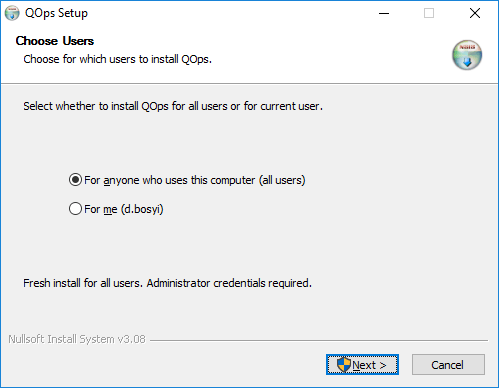Select the all users radio circle

pyautogui.click(x=75, y=180)
